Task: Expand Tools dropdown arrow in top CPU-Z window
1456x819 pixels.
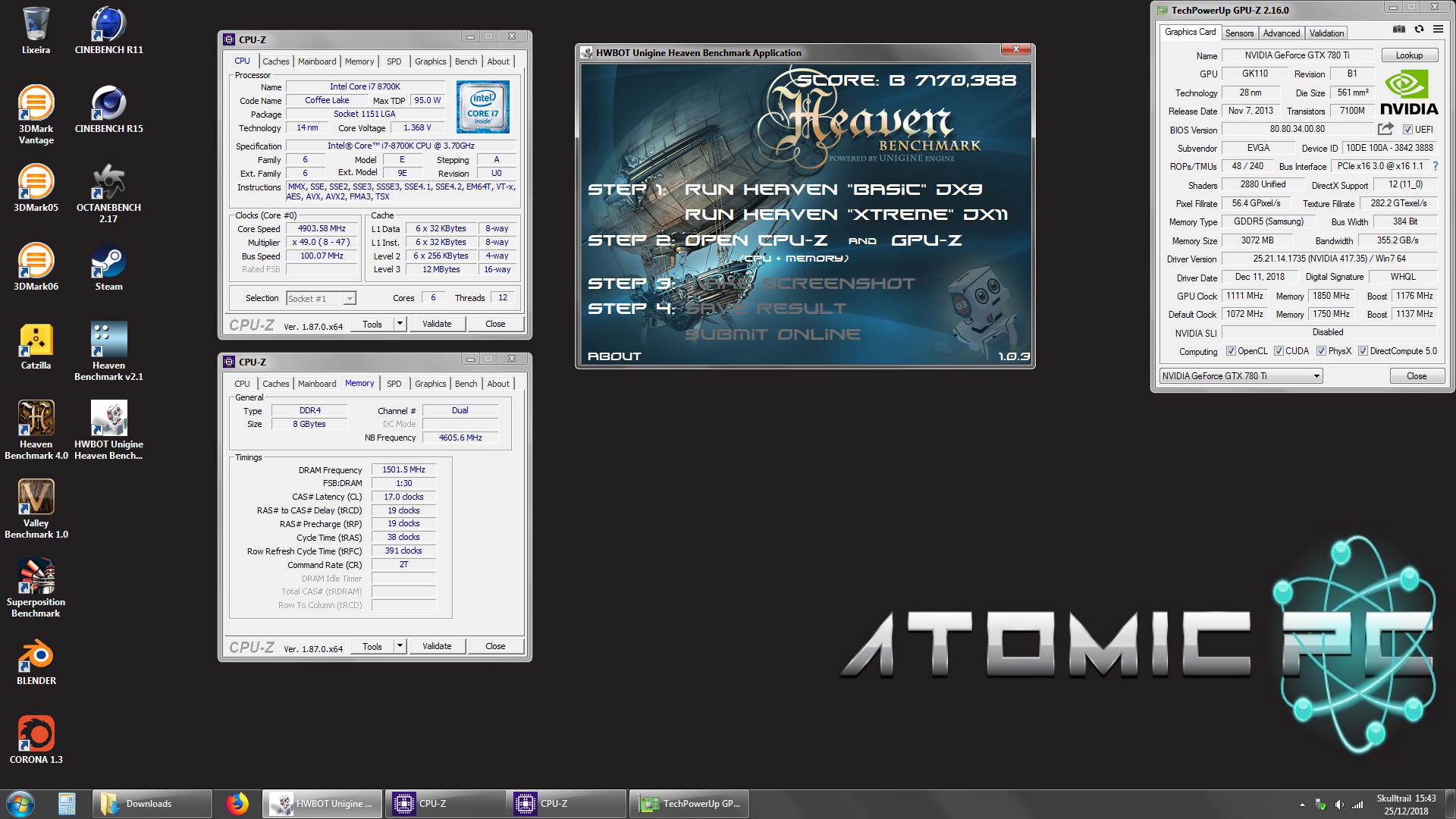Action: pos(400,324)
